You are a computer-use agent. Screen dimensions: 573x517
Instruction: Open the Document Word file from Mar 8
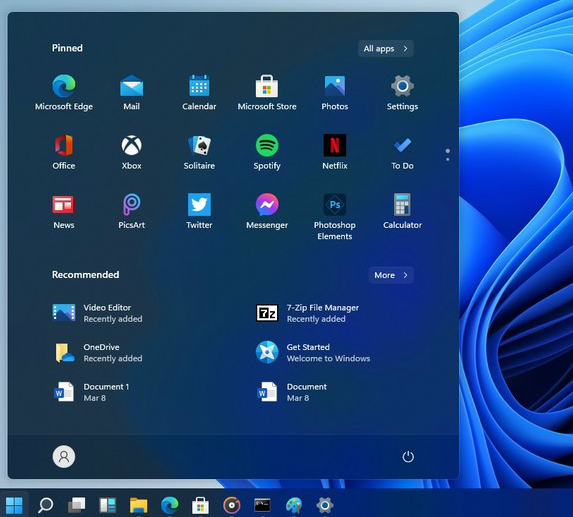point(291,392)
